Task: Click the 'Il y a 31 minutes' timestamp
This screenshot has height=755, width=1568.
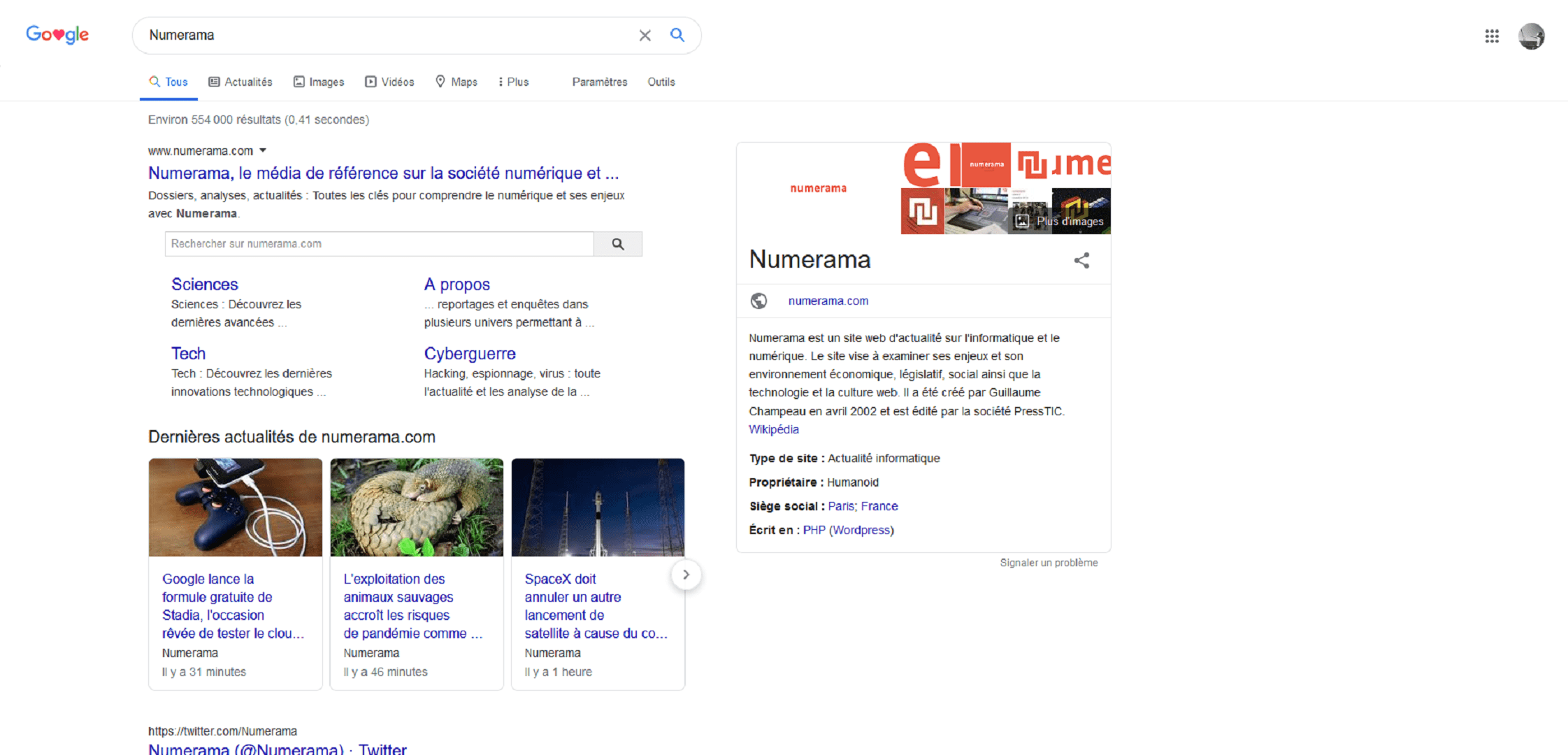Action: point(204,672)
